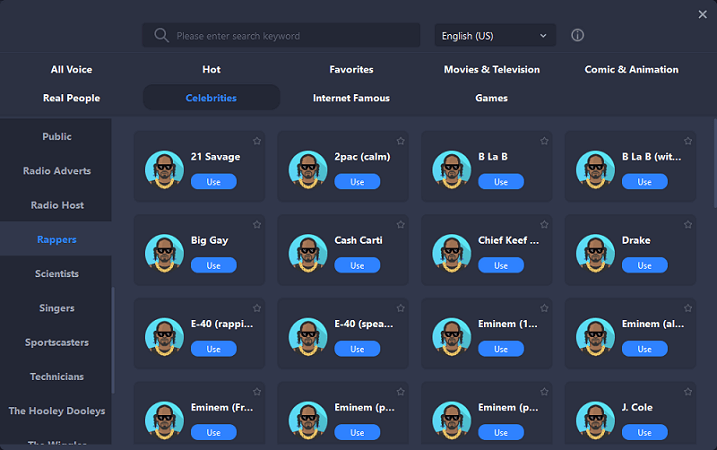
Task: Select the Big Gay avatar
Action: (x=165, y=253)
